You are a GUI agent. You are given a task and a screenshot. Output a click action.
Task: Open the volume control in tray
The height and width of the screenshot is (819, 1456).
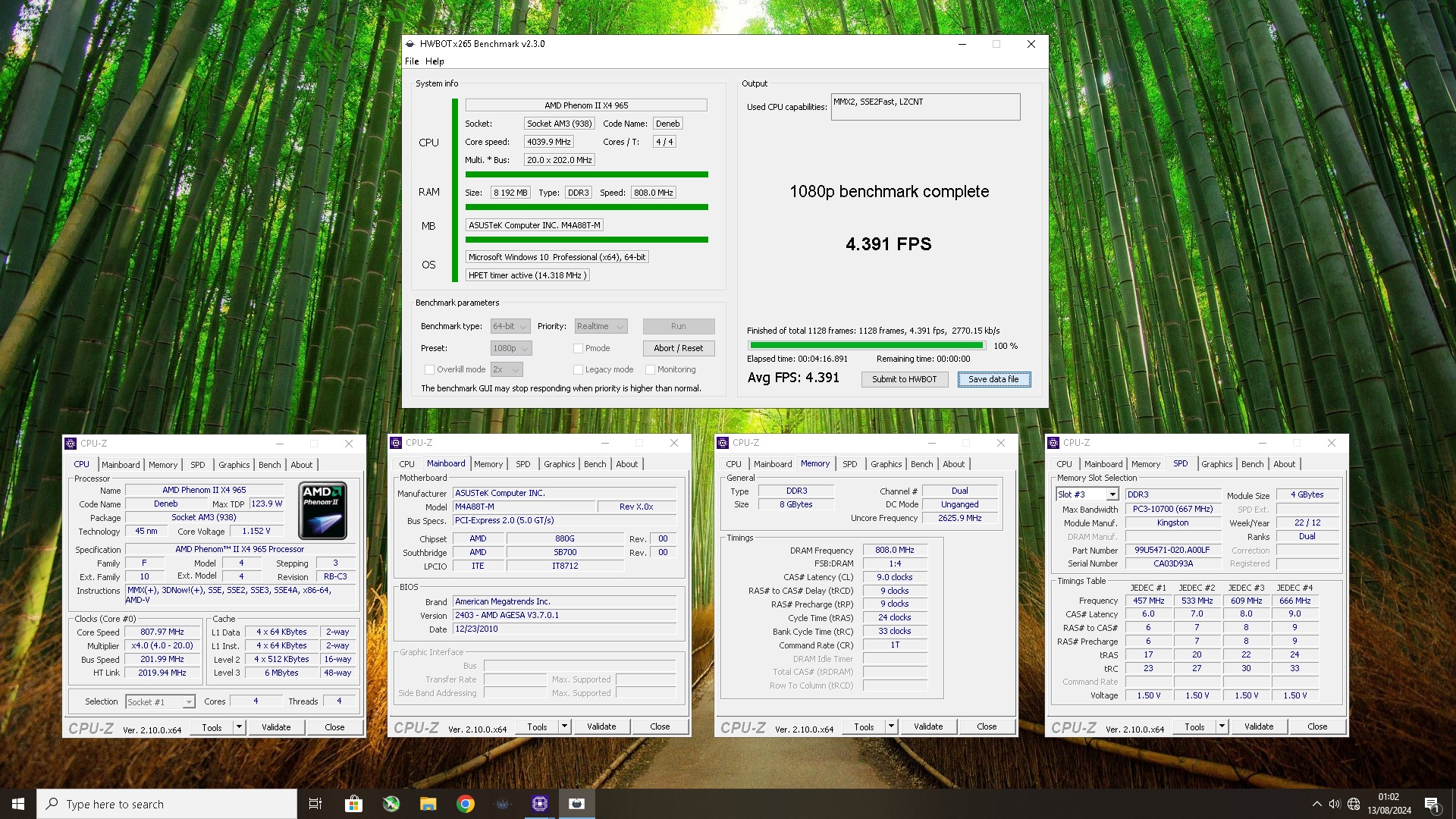click(1335, 804)
